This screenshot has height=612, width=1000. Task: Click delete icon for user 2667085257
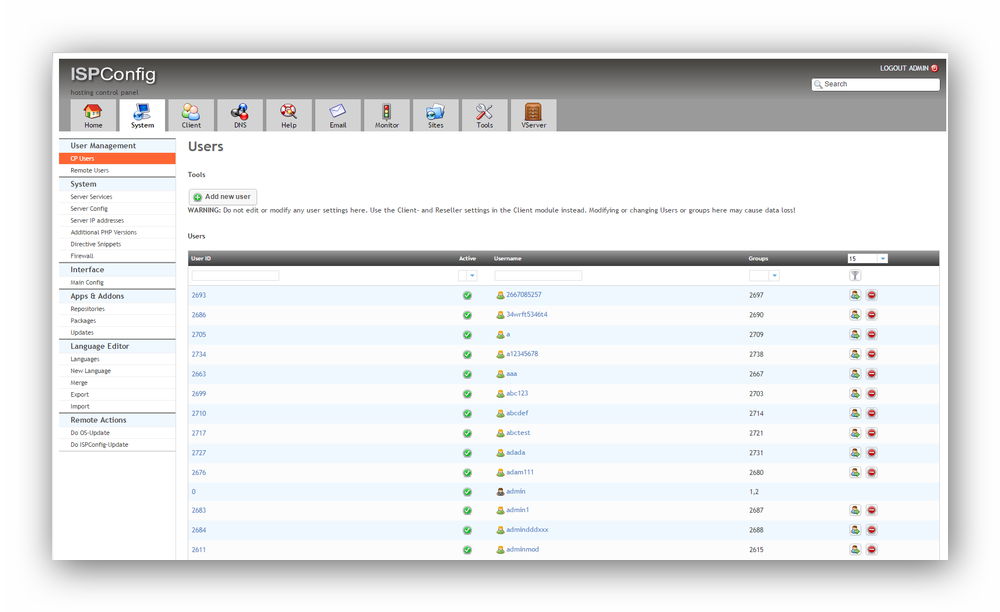(x=871, y=295)
